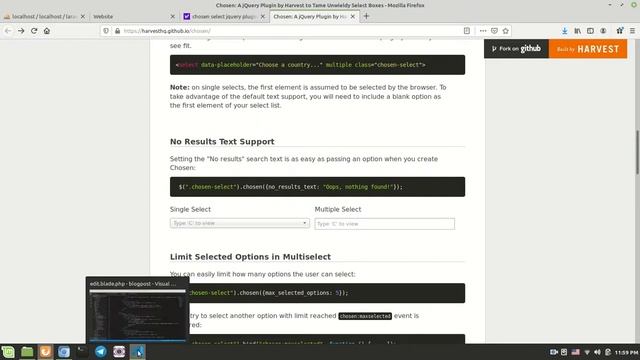Click the Multiple Select label
Viewport: 640px width, 360px height.
338,209
